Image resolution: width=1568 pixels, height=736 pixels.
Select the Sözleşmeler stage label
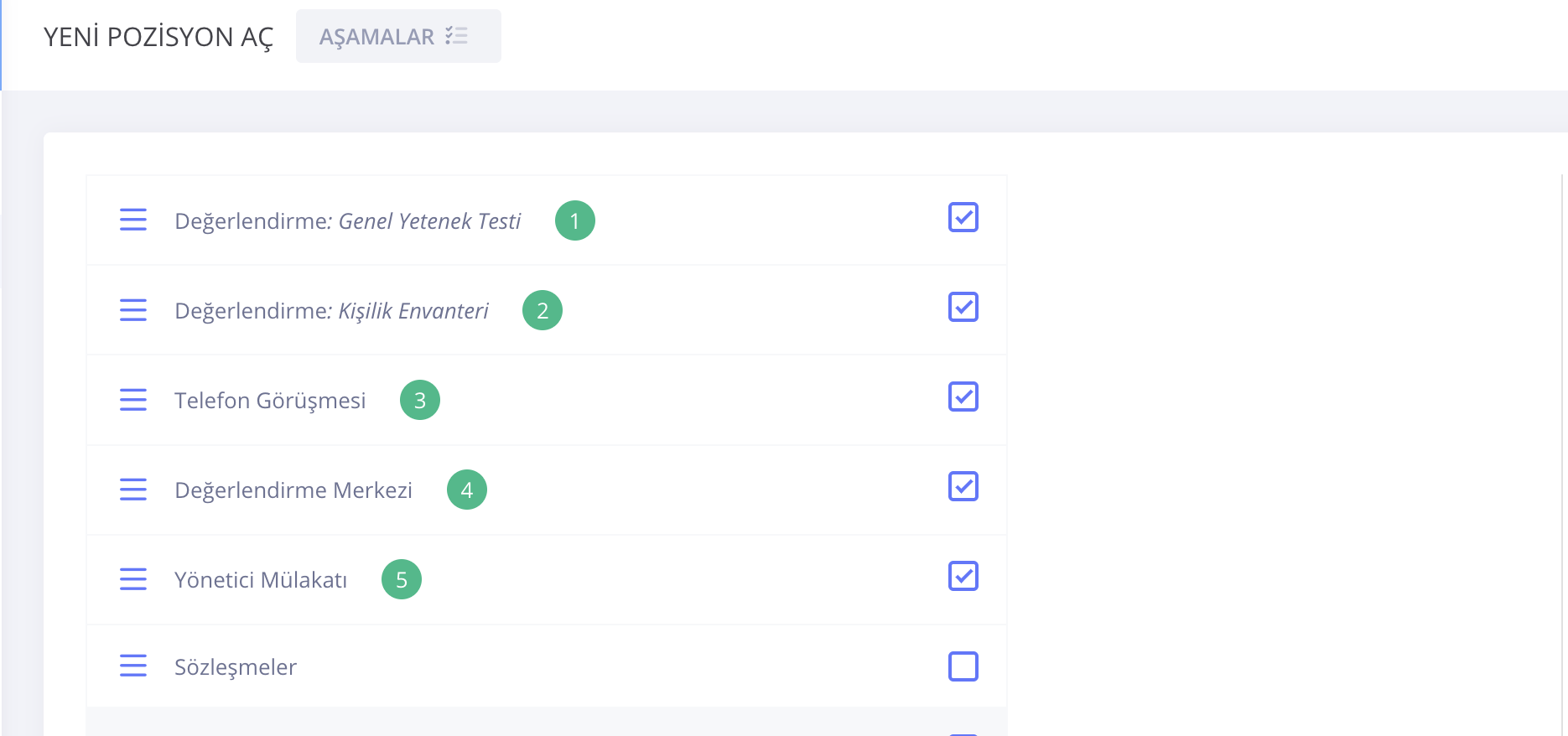click(x=236, y=667)
